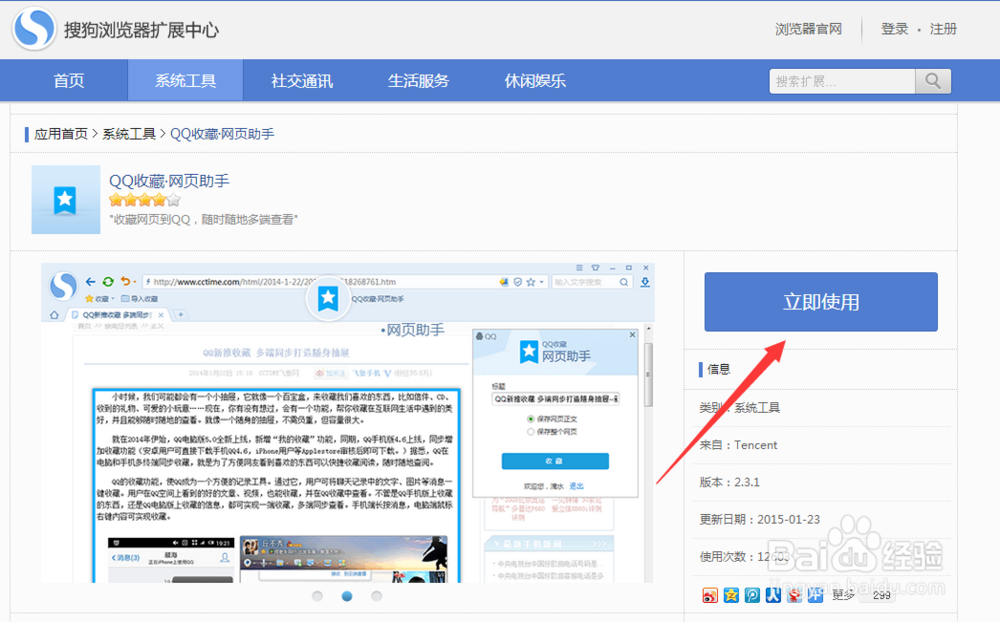1000x622 pixels.
Task: Focus the 搜索扩展 search field
Action: click(x=842, y=81)
